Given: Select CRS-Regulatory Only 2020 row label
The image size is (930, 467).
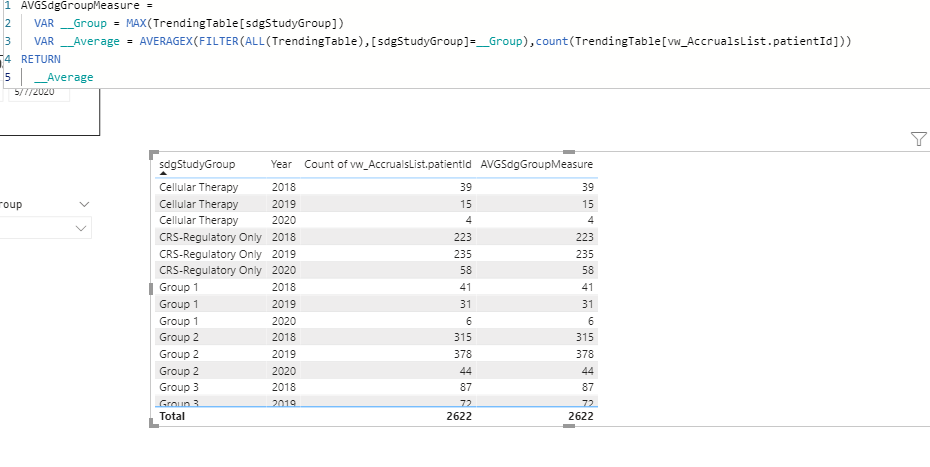Looking at the screenshot, I should [211, 270].
